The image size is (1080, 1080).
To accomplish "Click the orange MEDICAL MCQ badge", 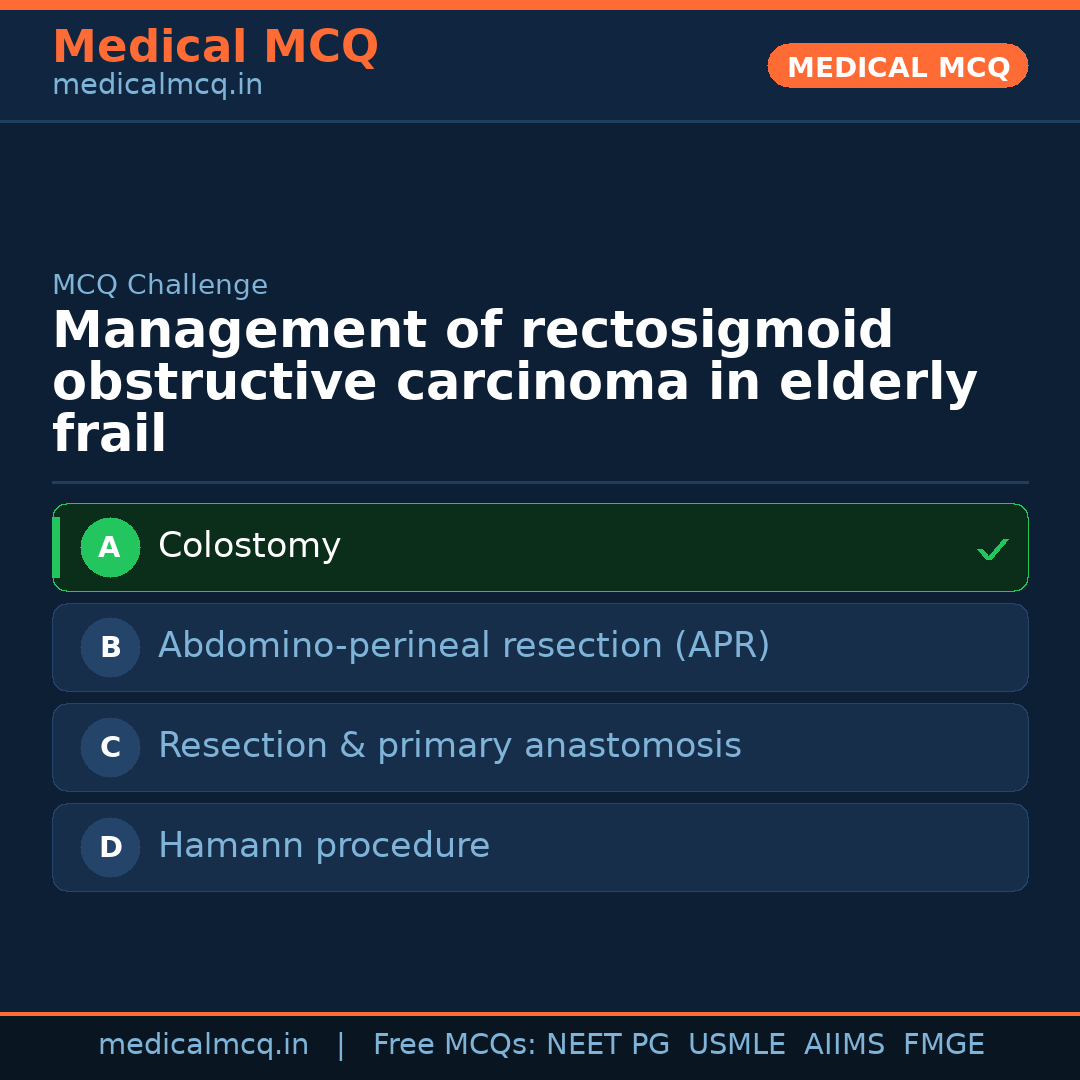I will click(x=897, y=67).
